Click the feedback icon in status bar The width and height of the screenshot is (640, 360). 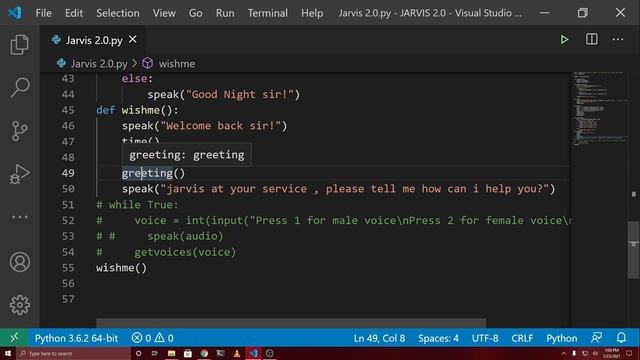click(x=596, y=338)
